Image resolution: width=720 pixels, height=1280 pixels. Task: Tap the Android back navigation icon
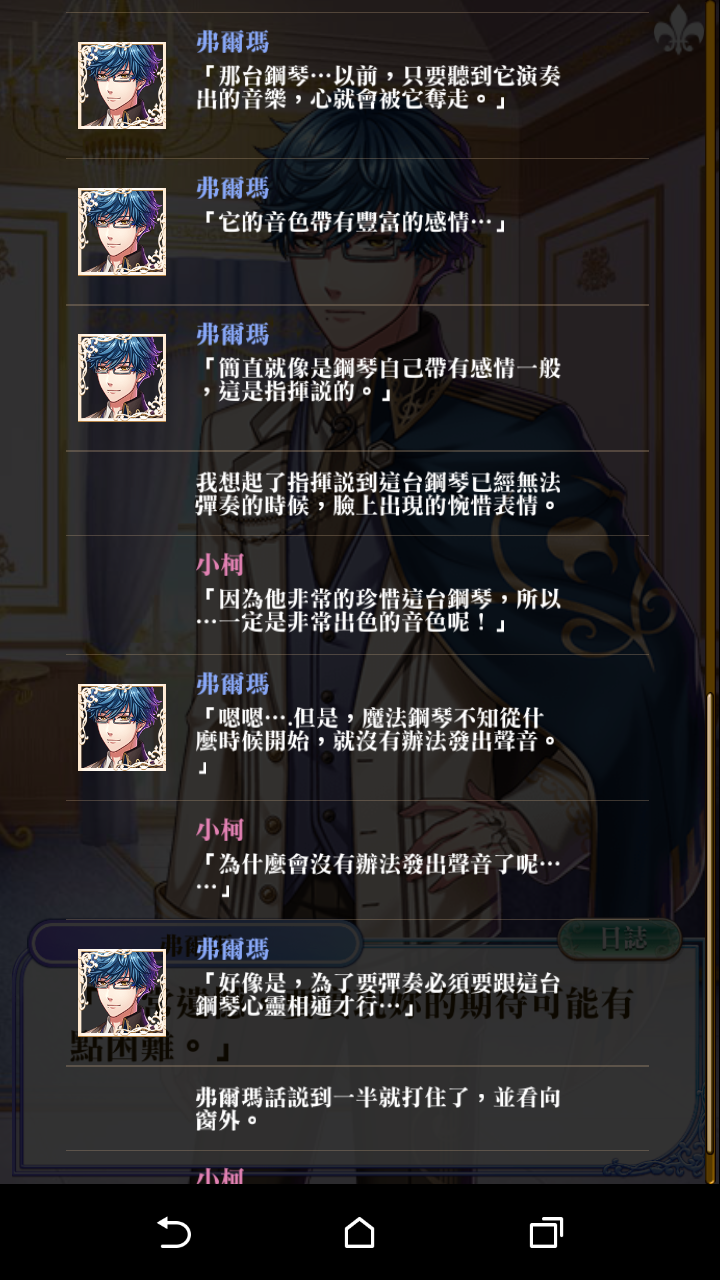pyautogui.click(x=174, y=1232)
